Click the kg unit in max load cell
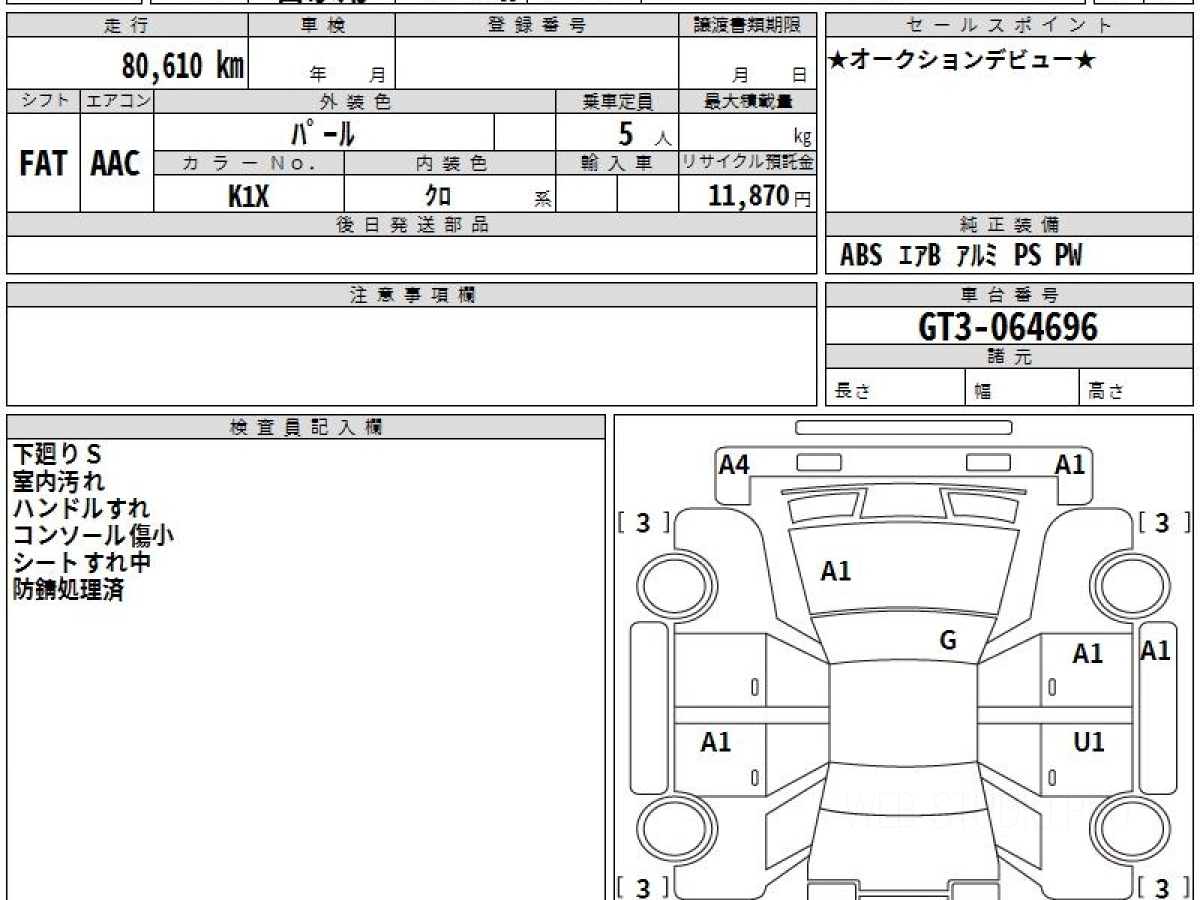1200x900 pixels. coord(802,139)
